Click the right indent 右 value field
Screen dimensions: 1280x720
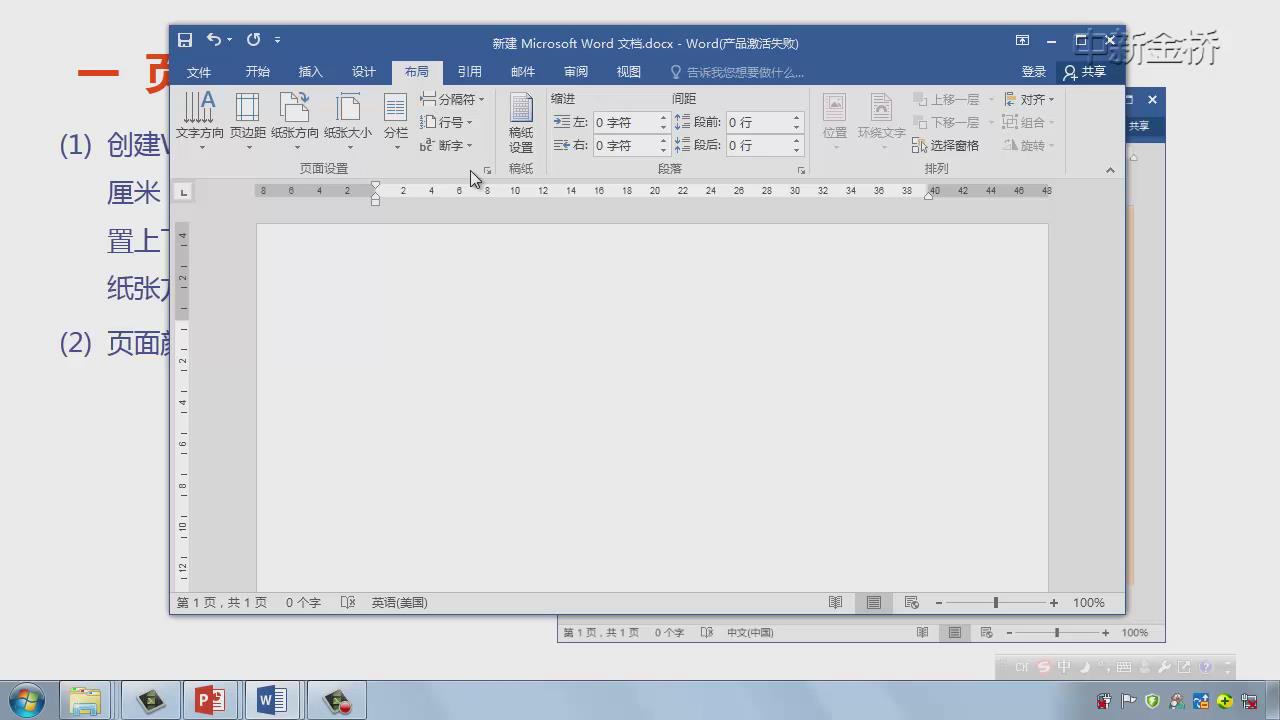pos(625,145)
